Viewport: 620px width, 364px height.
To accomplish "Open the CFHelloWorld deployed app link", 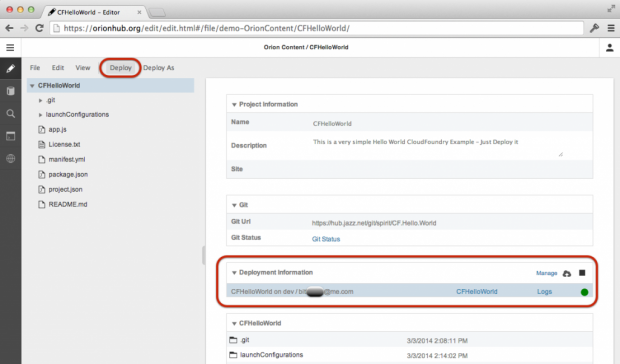I will click(477, 292).
